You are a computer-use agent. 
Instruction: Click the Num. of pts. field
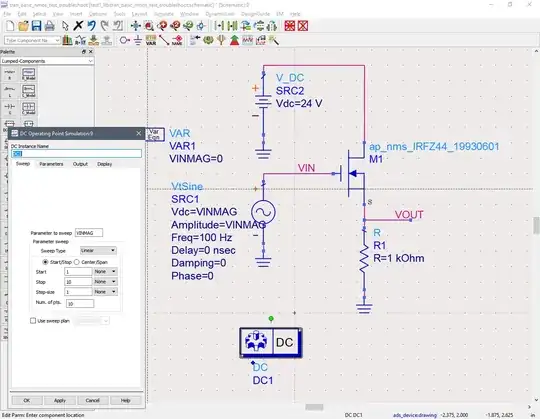[x=80, y=303]
